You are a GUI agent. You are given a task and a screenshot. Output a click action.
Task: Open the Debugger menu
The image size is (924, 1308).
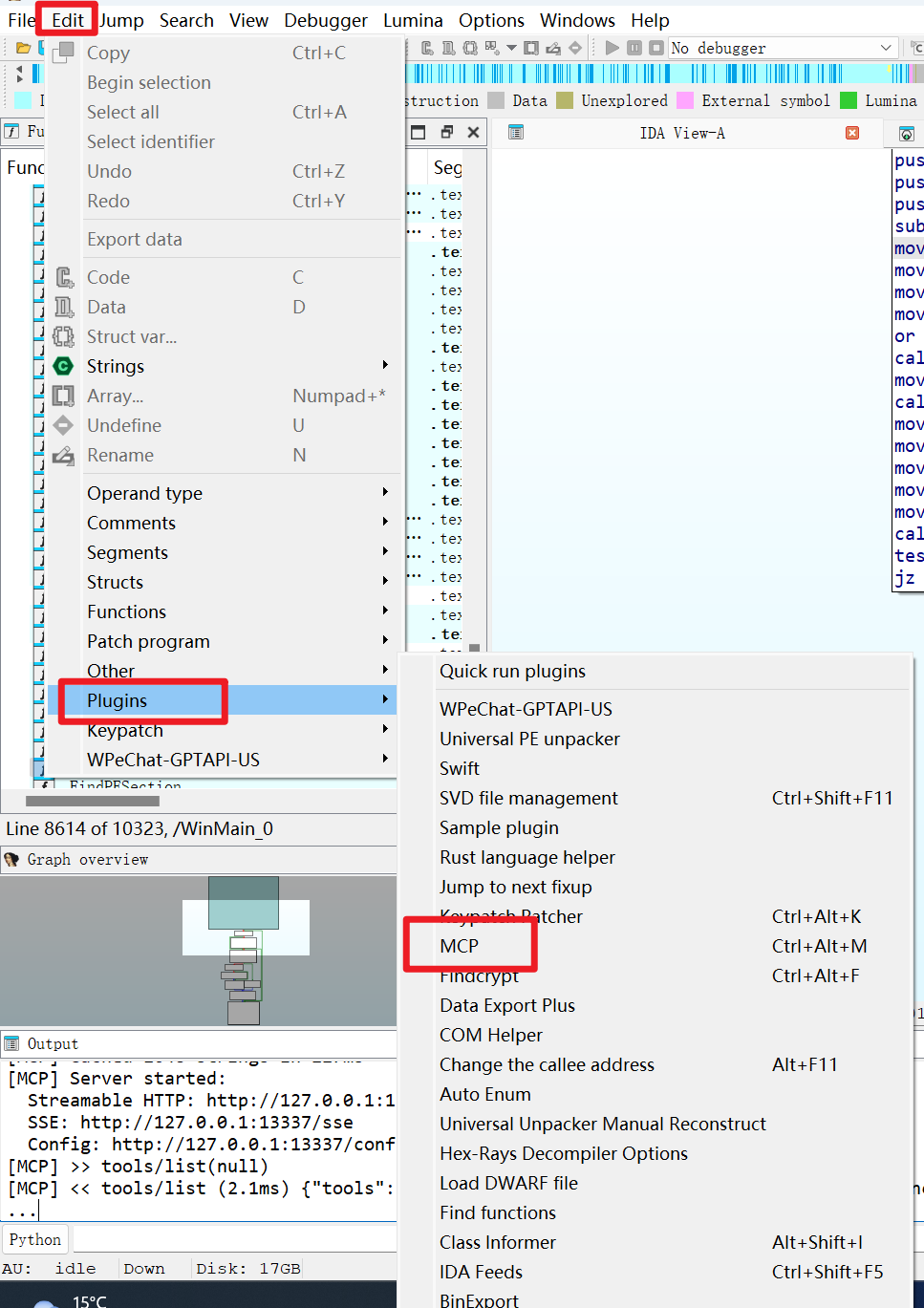point(326,20)
